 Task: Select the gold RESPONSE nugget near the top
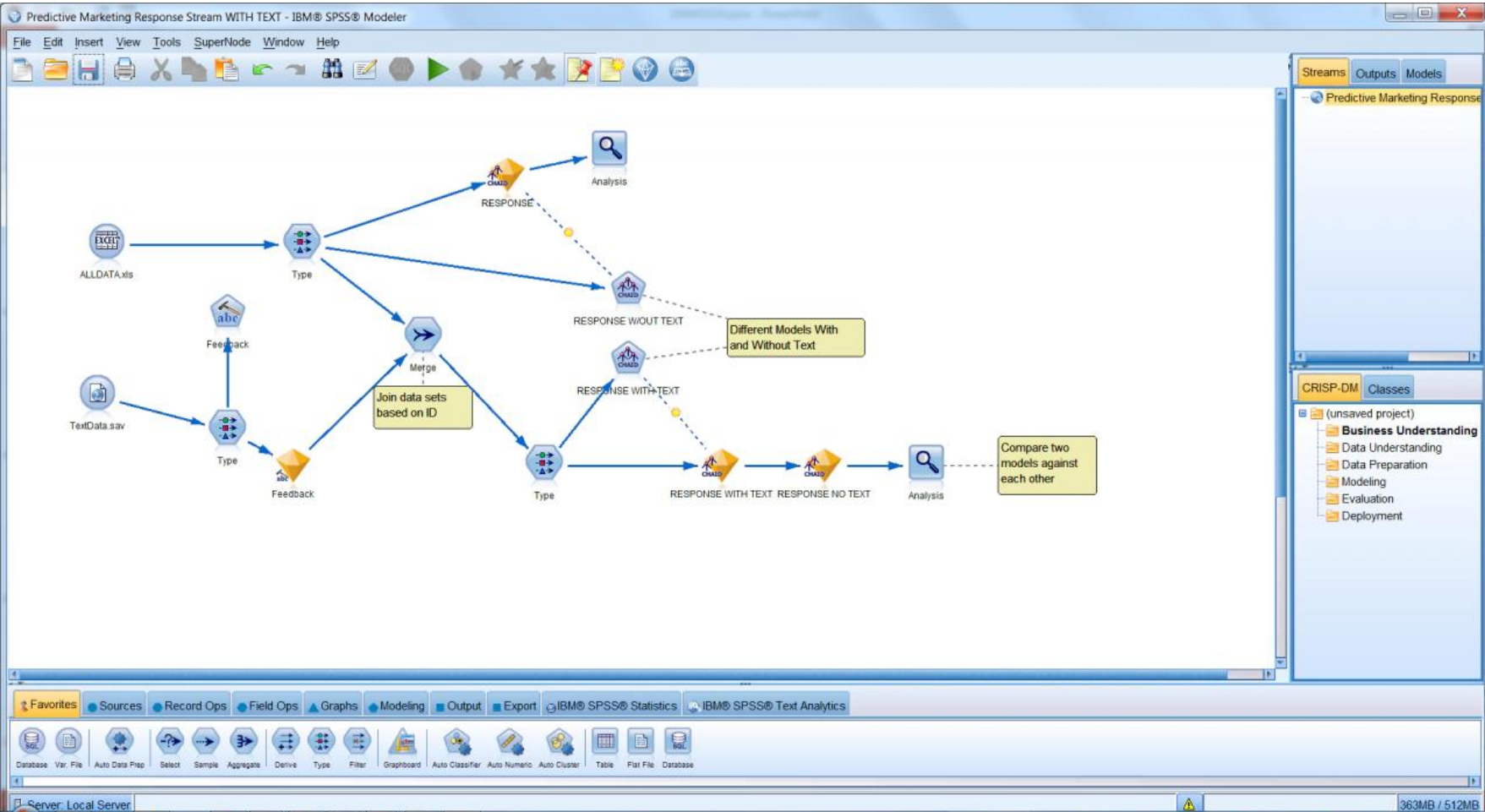505,175
